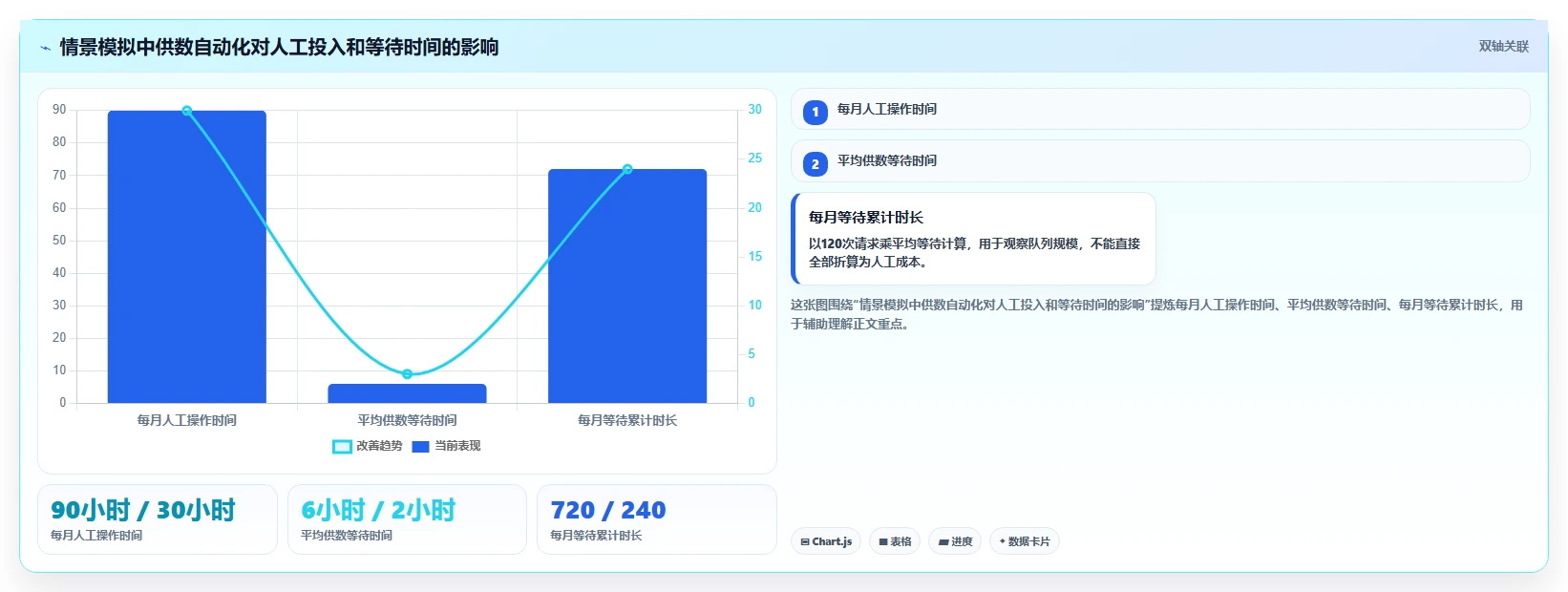Click the number 2 badge
Viewport: 1568px width, 592px height.
pyautogui.click(x=815, y=163)
